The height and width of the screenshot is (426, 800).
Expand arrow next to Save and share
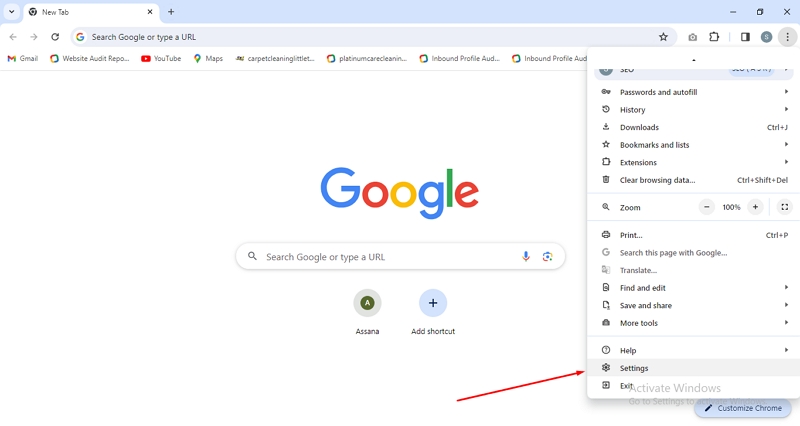coord(786,305)
